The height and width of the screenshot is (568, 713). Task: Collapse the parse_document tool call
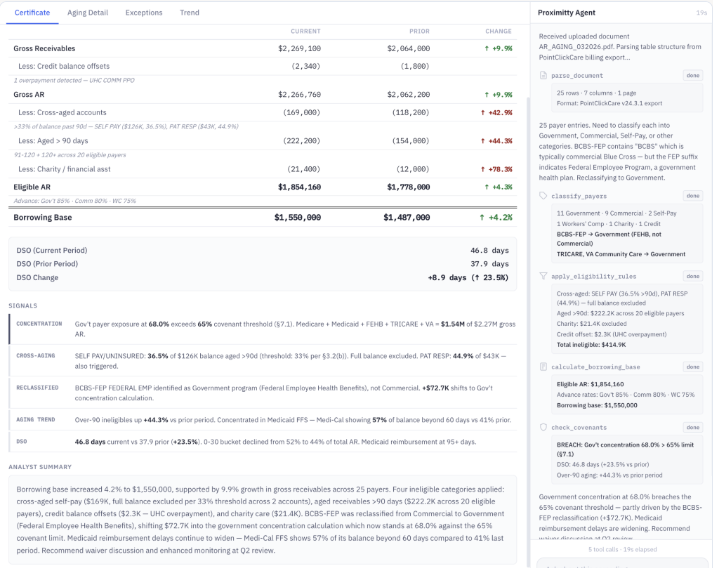pyautogui.click(x=692, y=75)
